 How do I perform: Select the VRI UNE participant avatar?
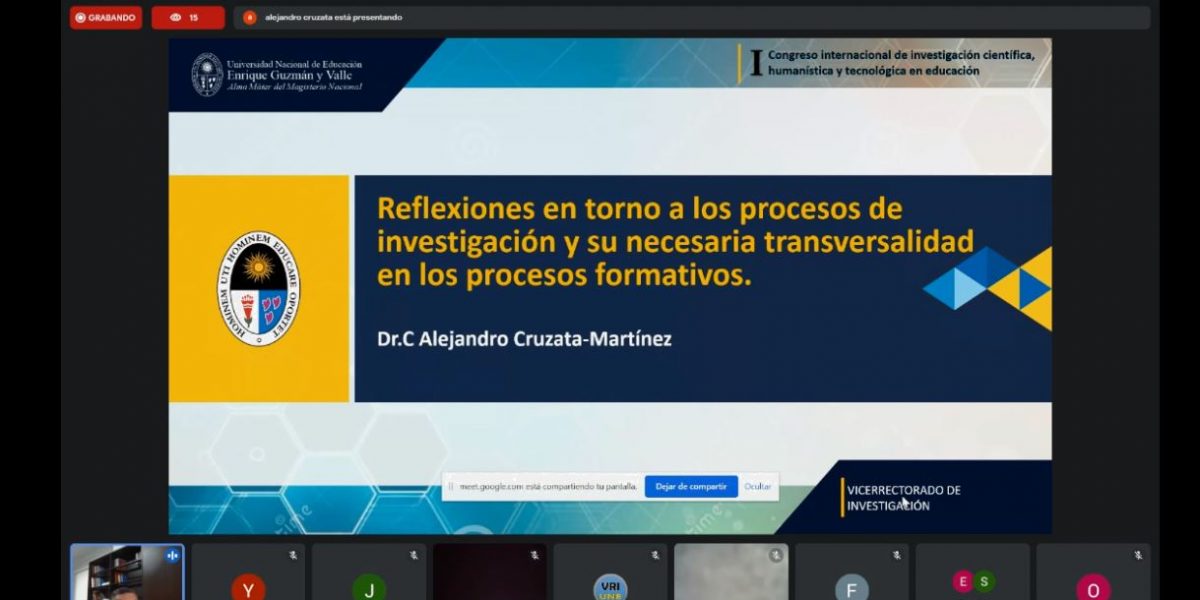pos(610,587)
